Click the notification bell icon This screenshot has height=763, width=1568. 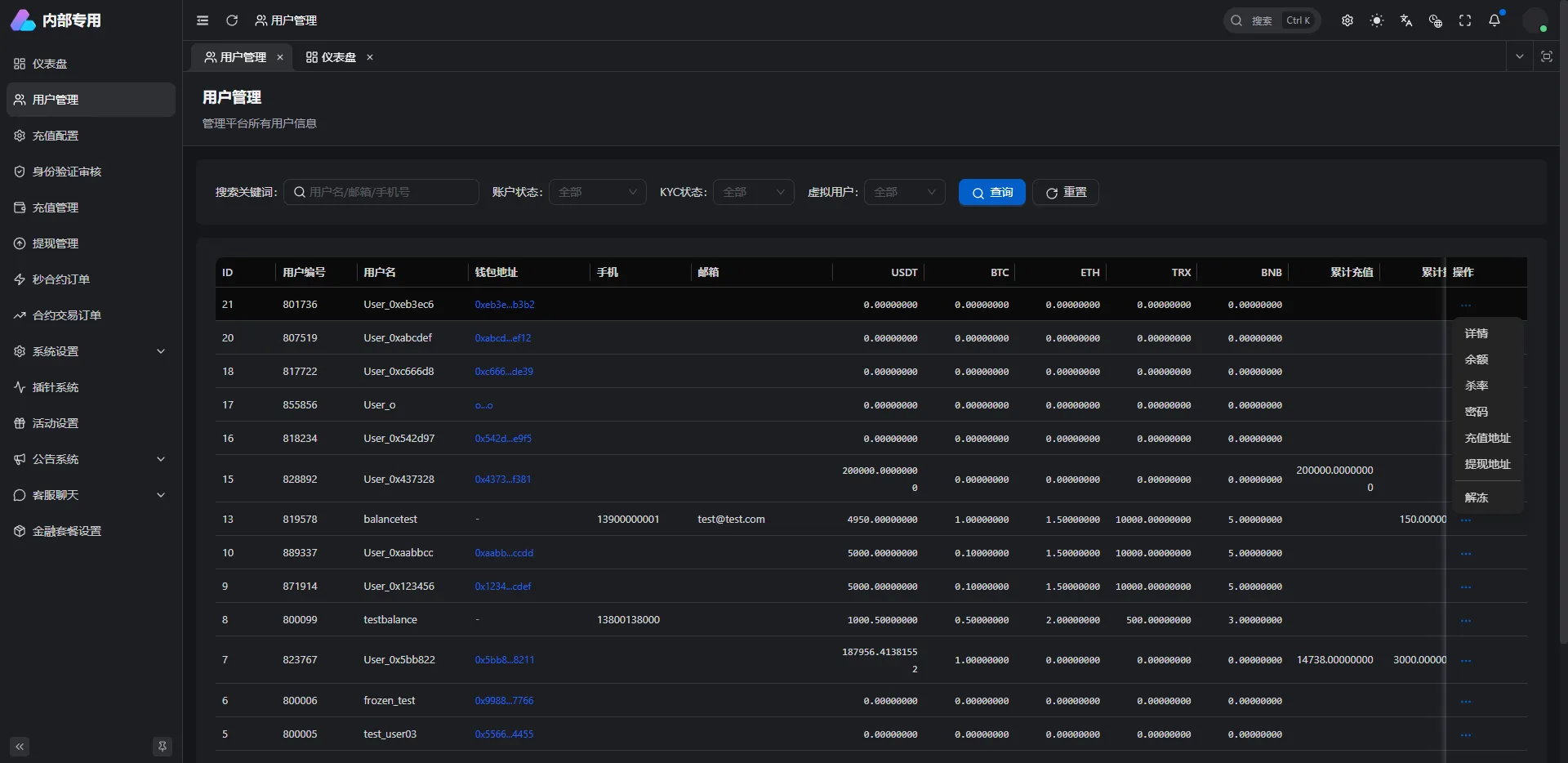(x=1494, y=20)
